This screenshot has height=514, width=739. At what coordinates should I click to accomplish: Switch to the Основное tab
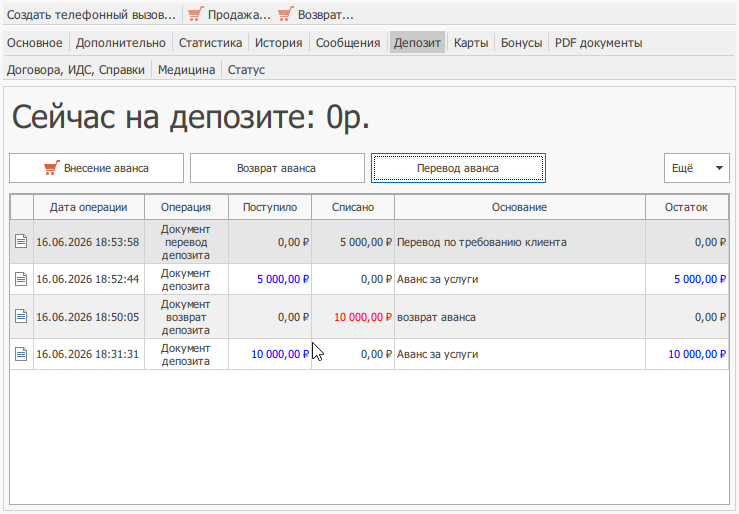pyautogui.click(x=34, y=43)
